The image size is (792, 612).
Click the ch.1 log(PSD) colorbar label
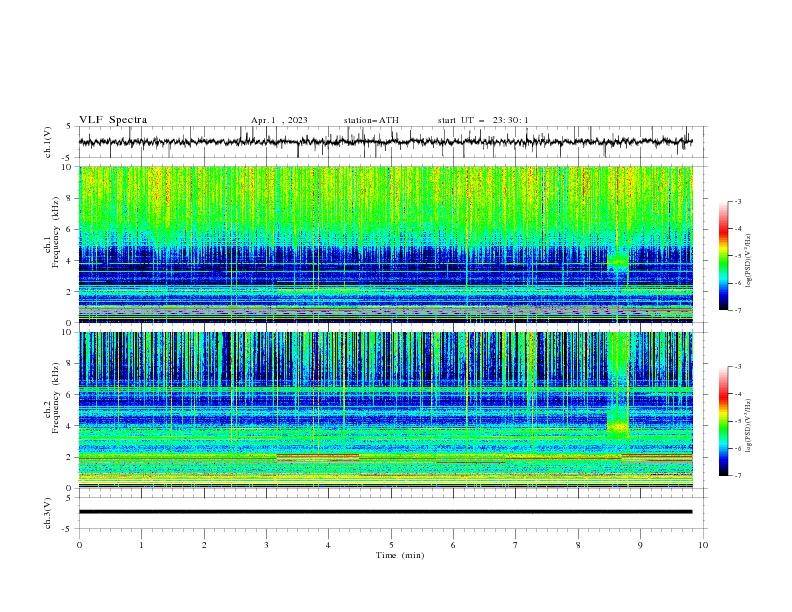click(x=748, y=261)
